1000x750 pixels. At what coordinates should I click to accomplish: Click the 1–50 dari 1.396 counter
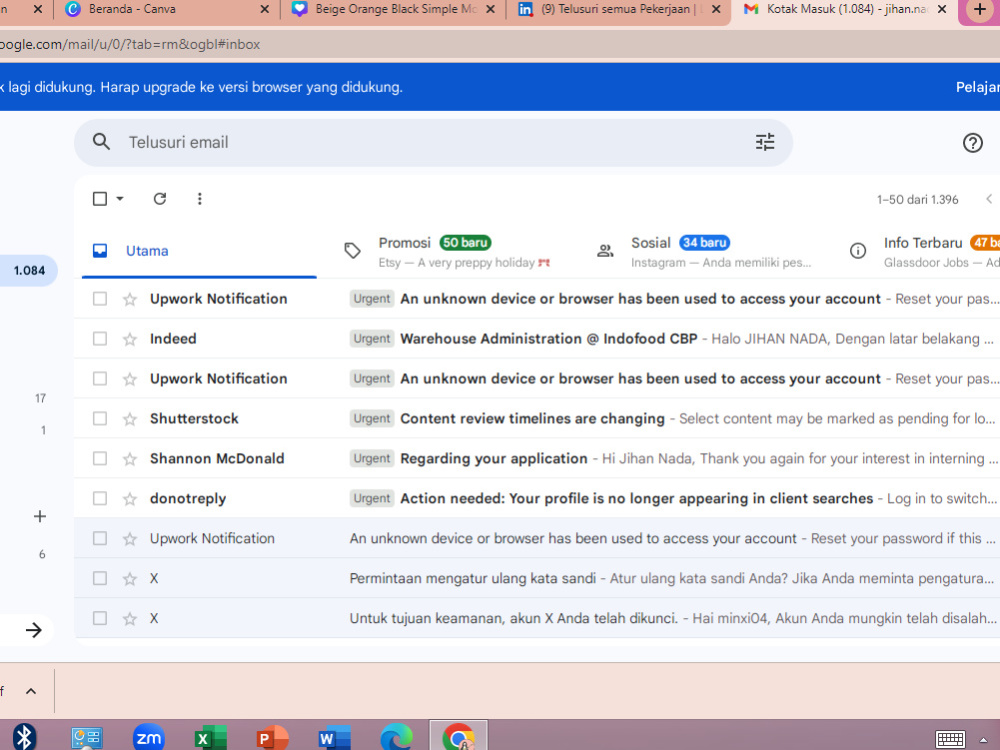point(917,200)
